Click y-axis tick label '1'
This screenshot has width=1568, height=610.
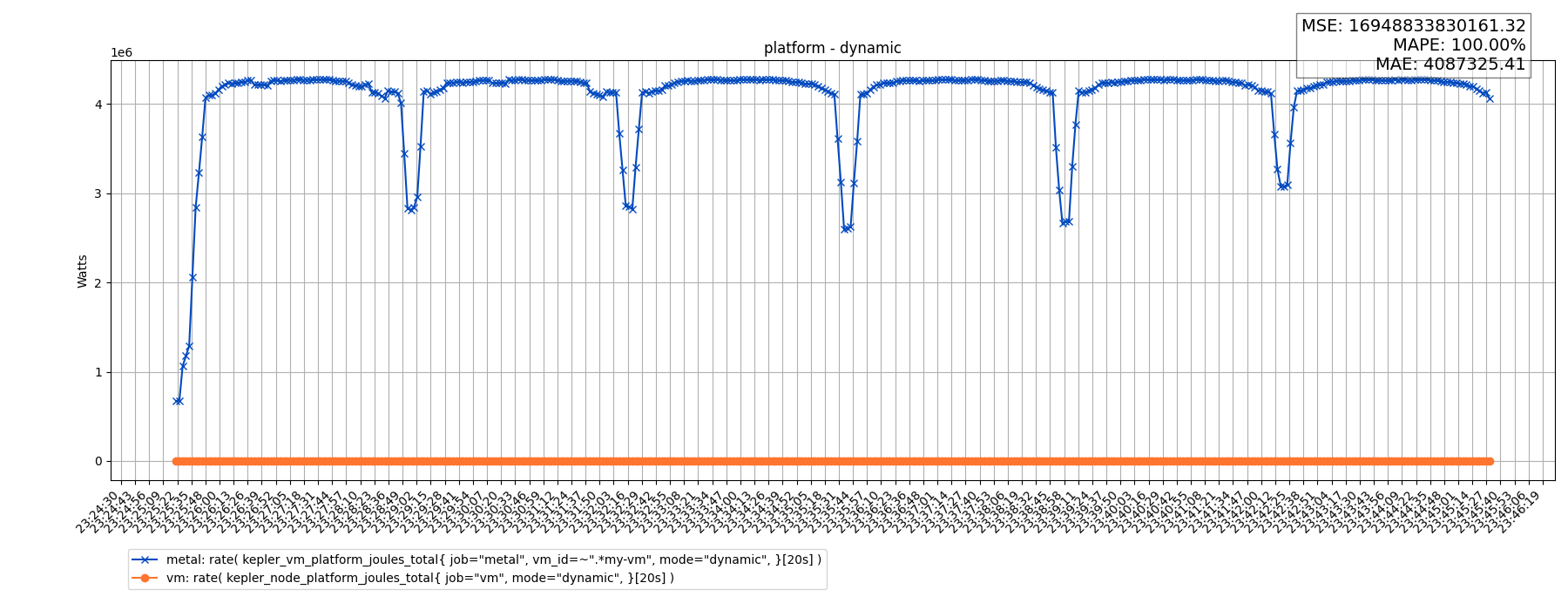pyautogui.click(x=98, y=372)
